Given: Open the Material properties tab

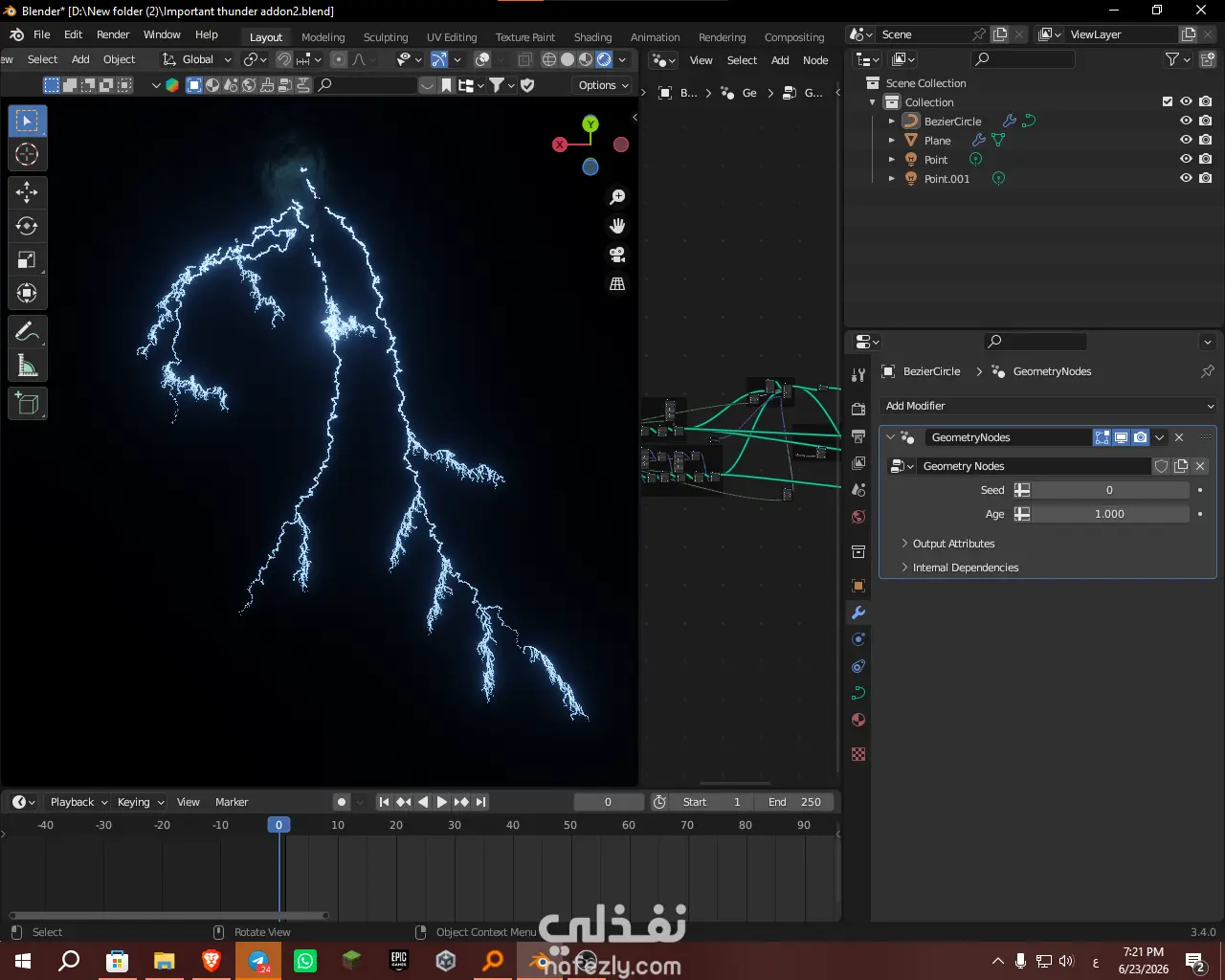Looking at the screenshot, I should click(858, 720).
